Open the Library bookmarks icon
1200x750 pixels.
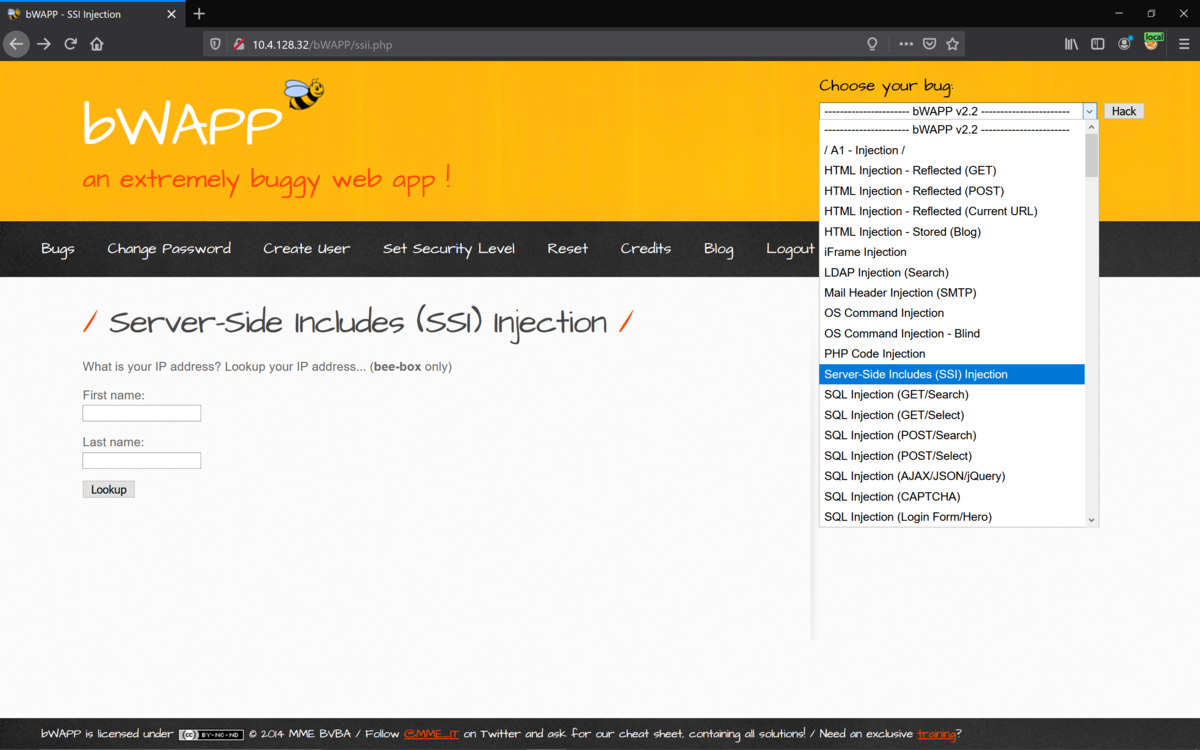pos(1071,44)
